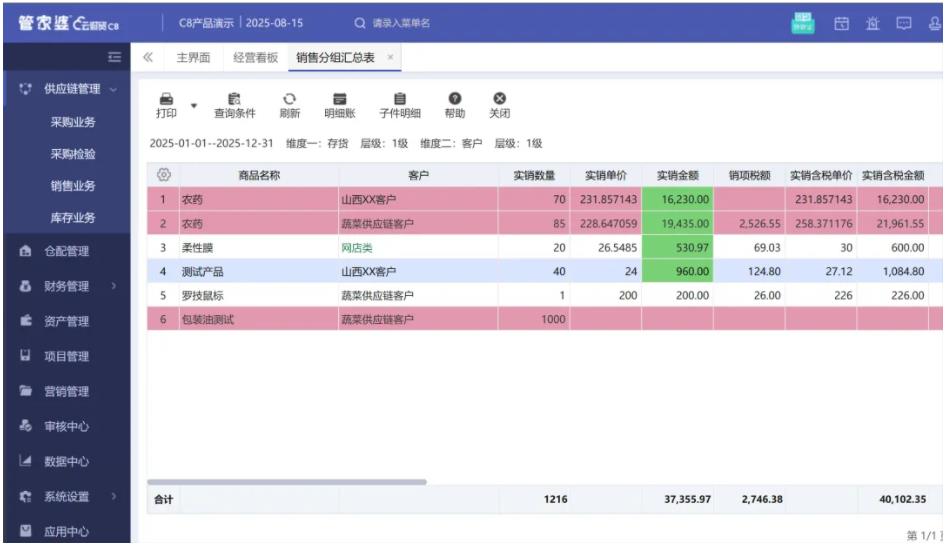The image size is (950, 550).
Task: Open the debug bug icon in header
Action: [872, 24]
